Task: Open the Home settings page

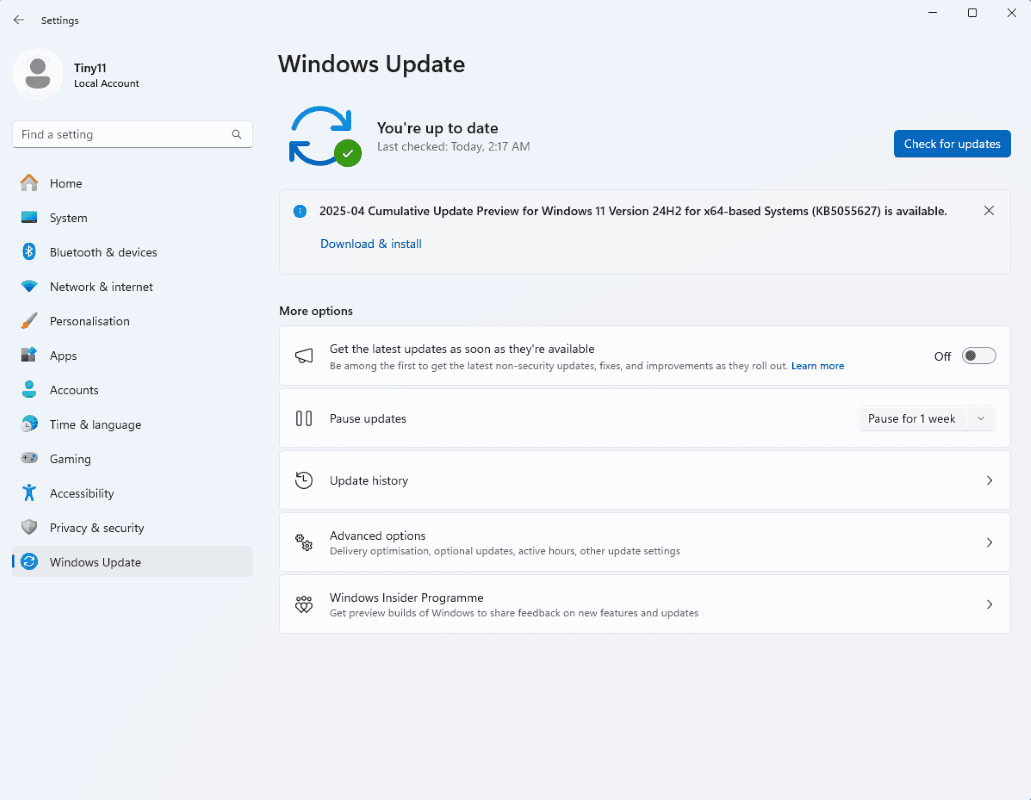Action: click(x=132, y=183)
